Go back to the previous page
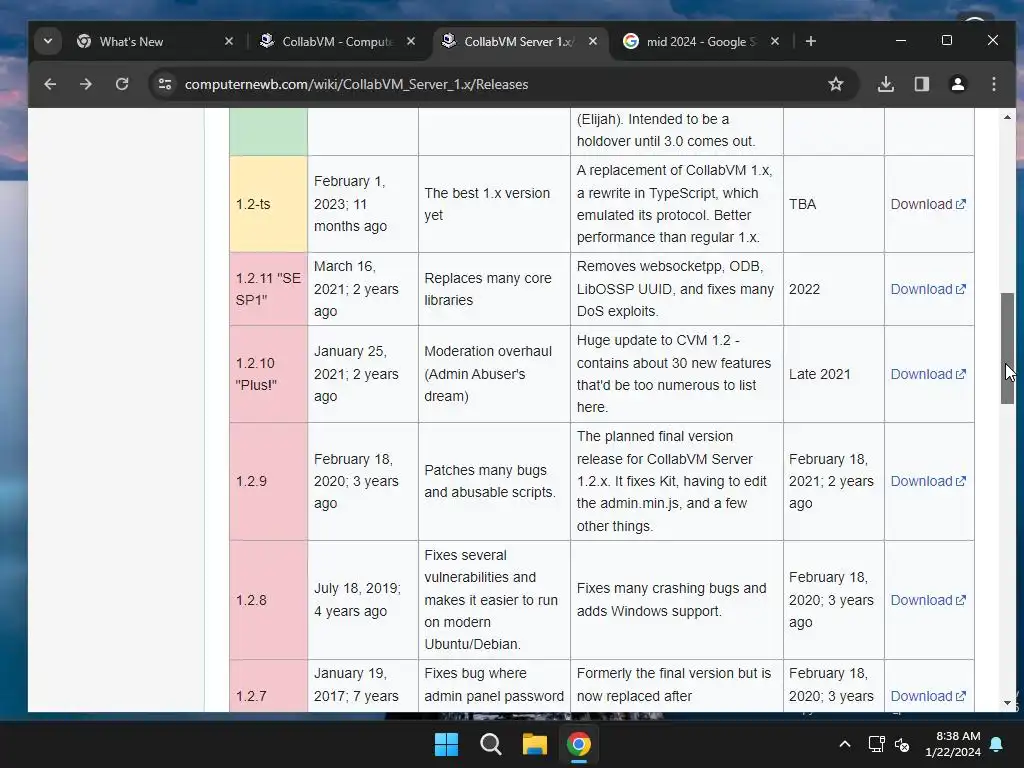This screenshot has height=768, width=1024. (x=50, y=84)
